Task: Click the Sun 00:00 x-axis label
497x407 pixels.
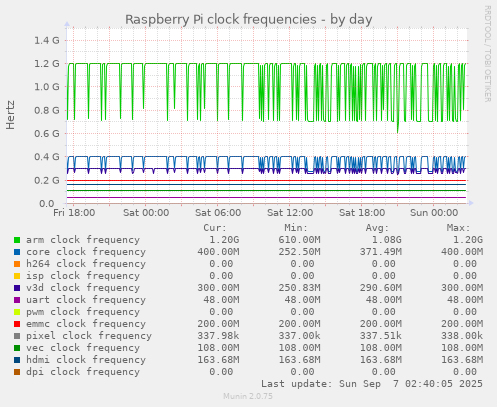Action: [x=434, y=213]
